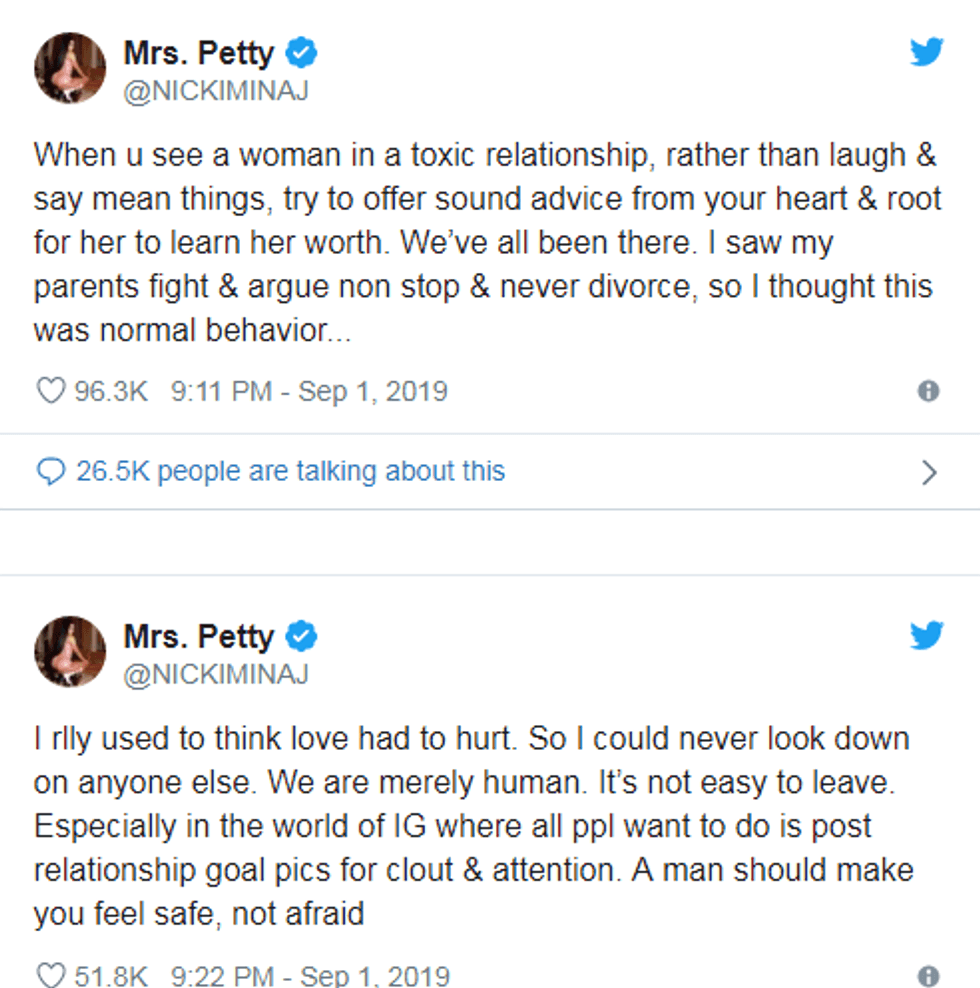Expand conversation using the right chevron arrow
Image resolution: width=980 pixels, height=988 pixels.
pyautogui.click(x=928, y=472)
